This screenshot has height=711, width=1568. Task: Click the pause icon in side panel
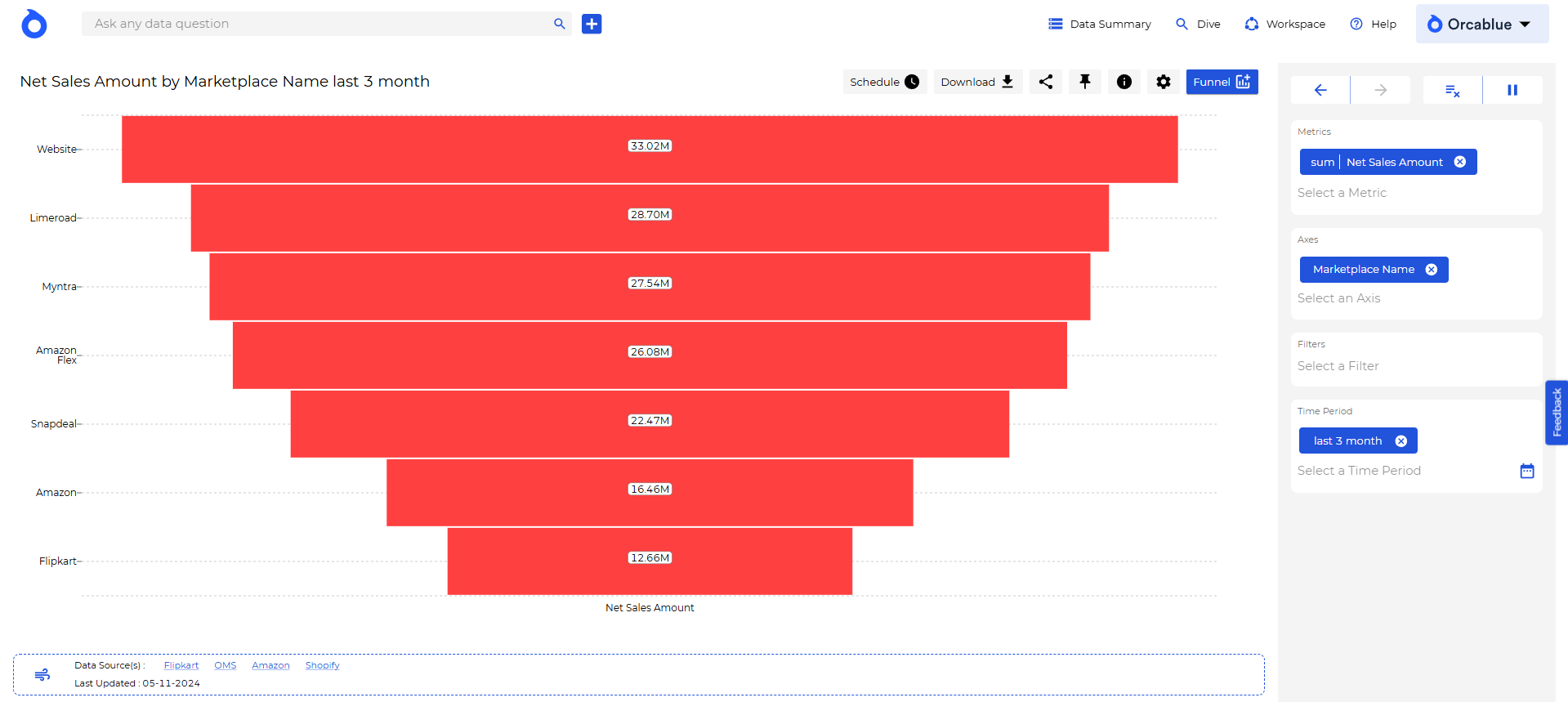pyautogui.click(x=1512, y=90)
